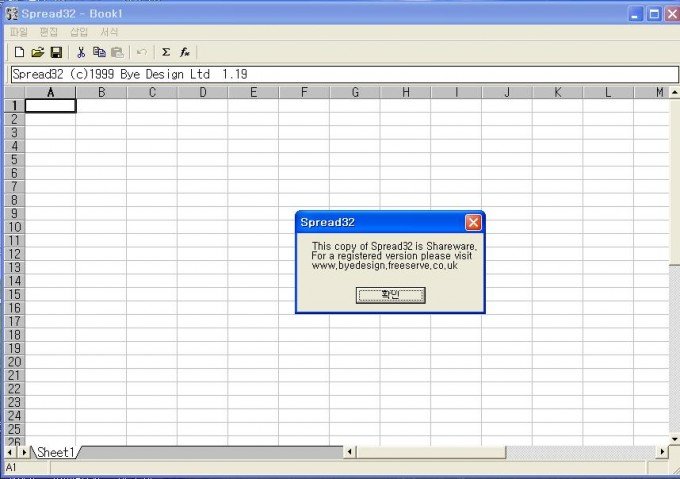Click the horizontal scrollbar left arrow
680x479 pixels.
[350, 452]
